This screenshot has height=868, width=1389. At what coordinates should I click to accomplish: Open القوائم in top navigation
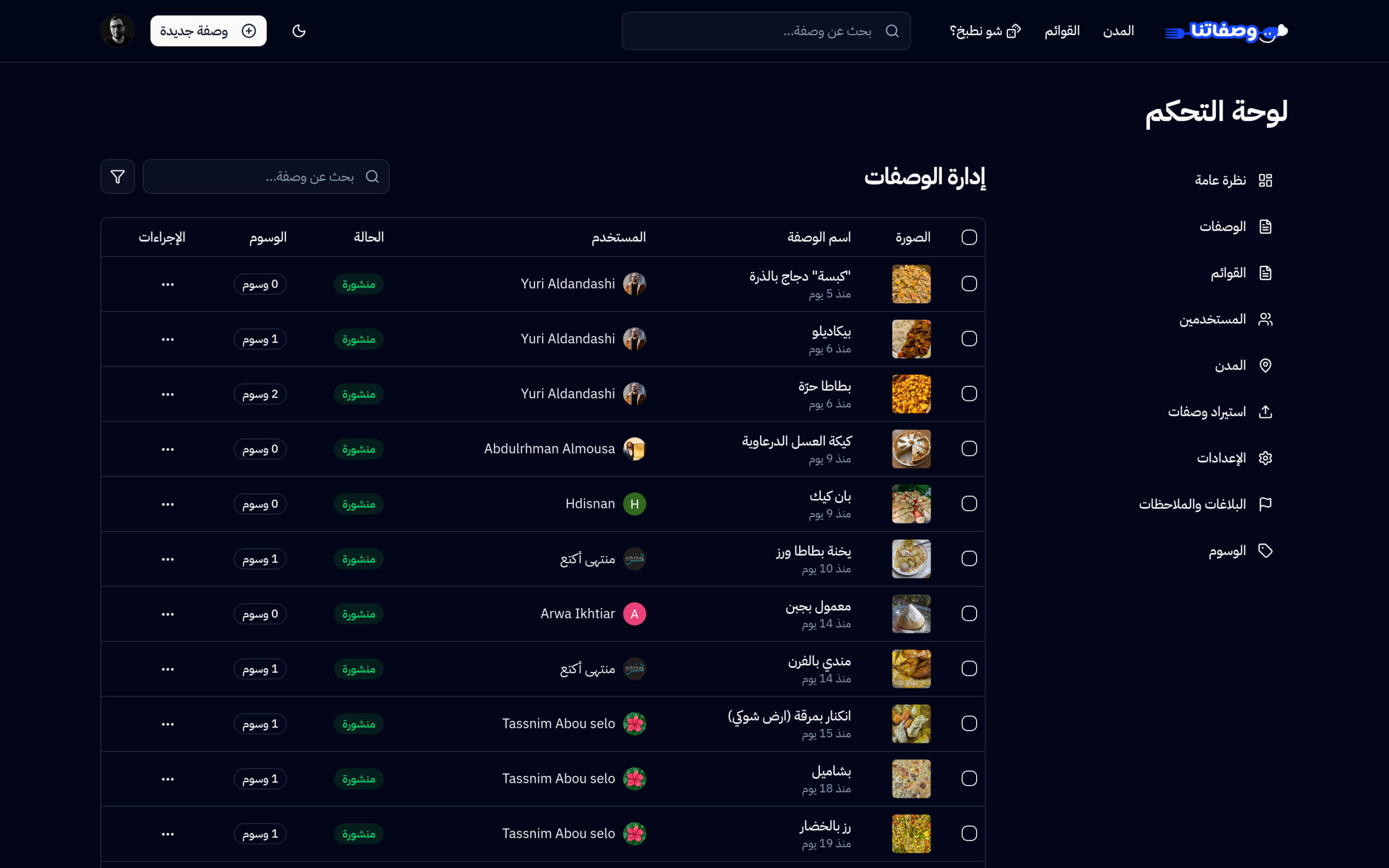coord(1062,31)
